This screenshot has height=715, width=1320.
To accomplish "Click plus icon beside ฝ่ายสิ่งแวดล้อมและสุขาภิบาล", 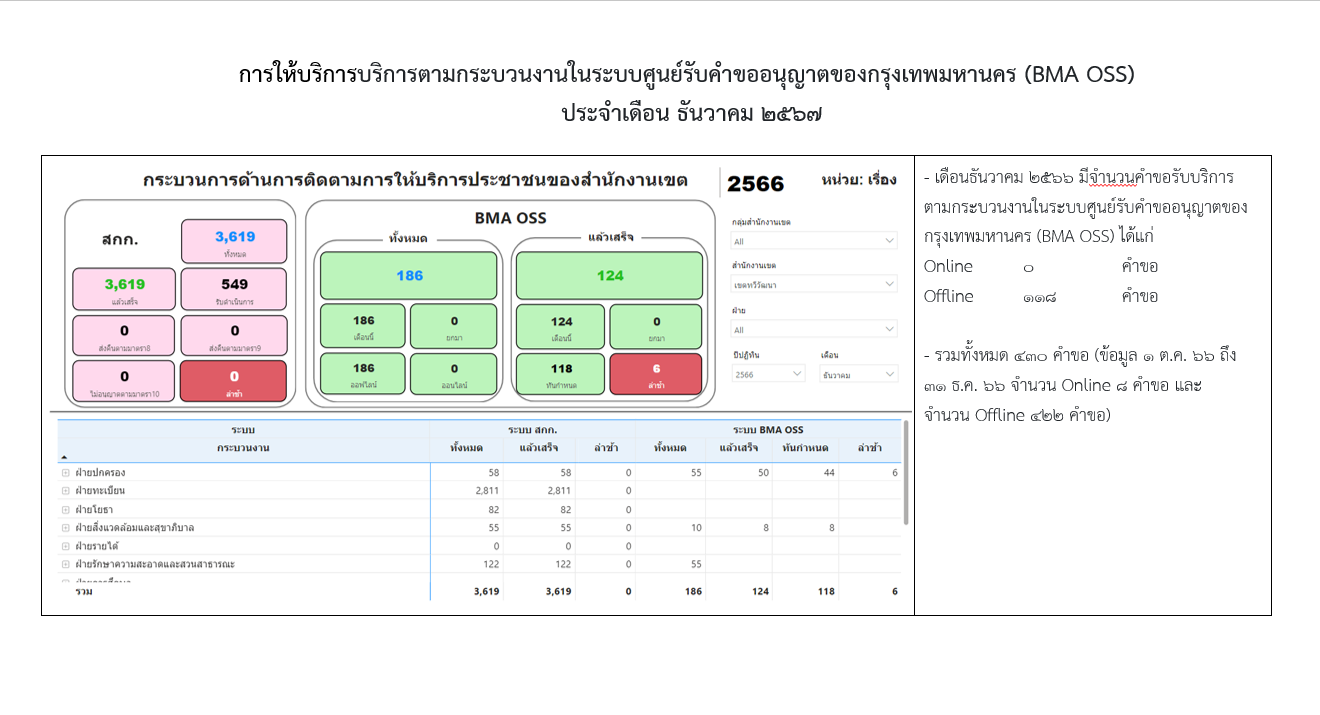I will tap(65, 527).
